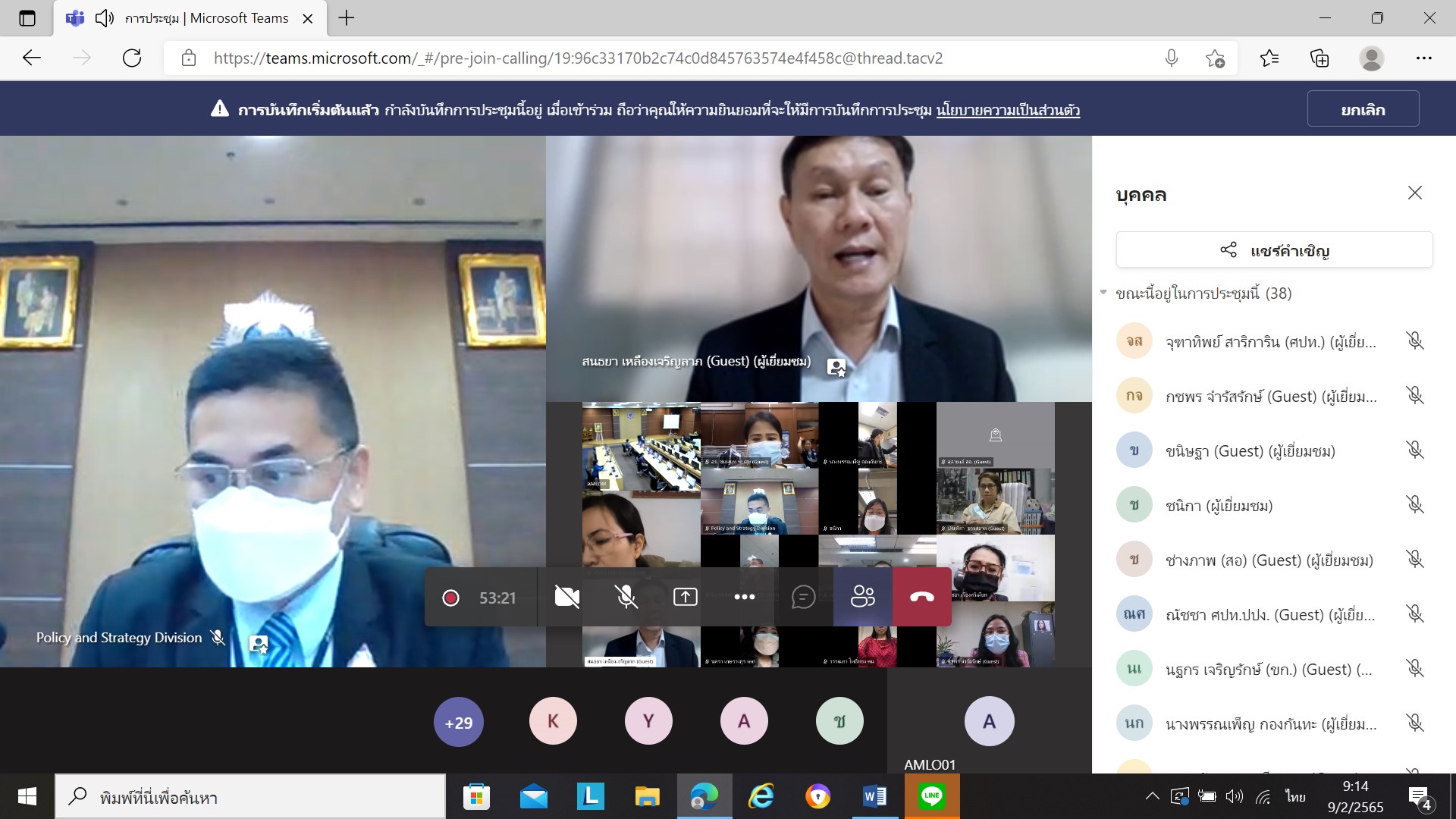Show hidden system tray icons chevron

coord(1152,796)
